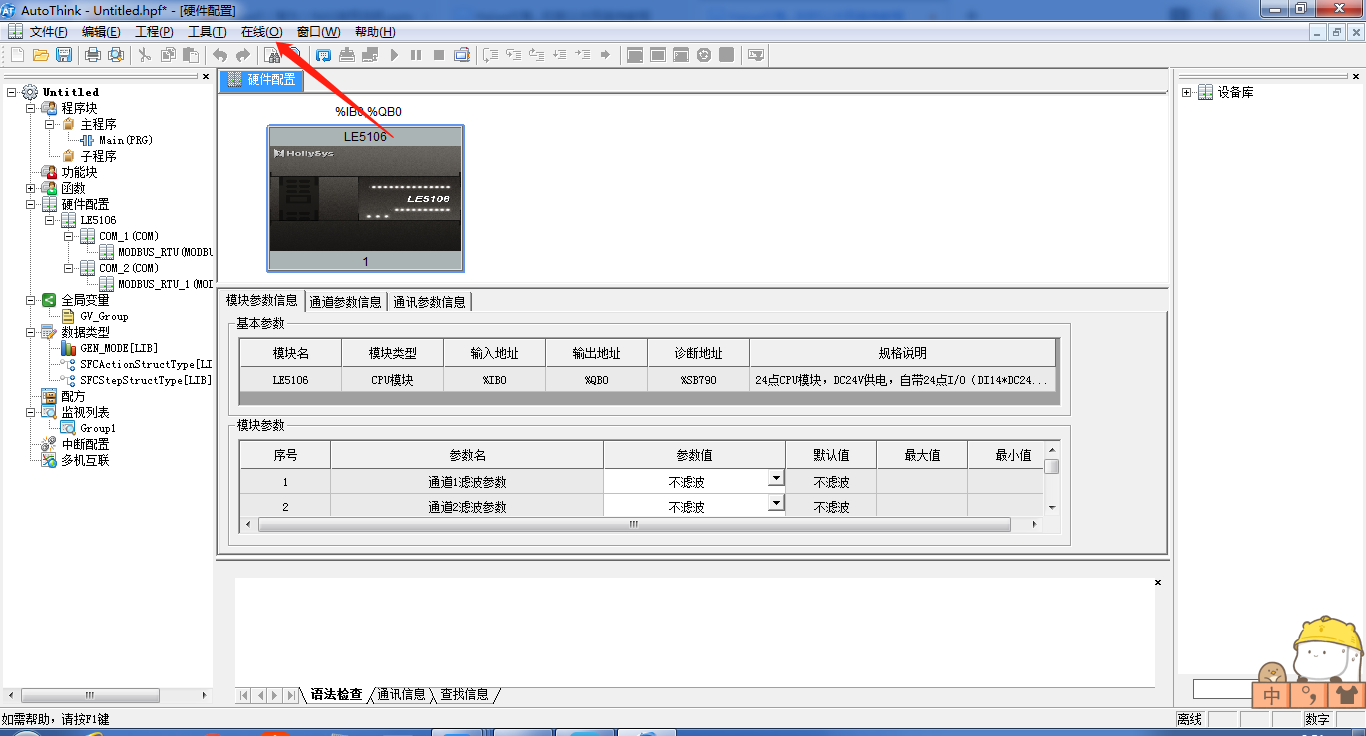Select GEN_MODE[LIB] data type
Image resolution: width=1366 pixels, height=736 pixels.
click(x=119, y=348)
